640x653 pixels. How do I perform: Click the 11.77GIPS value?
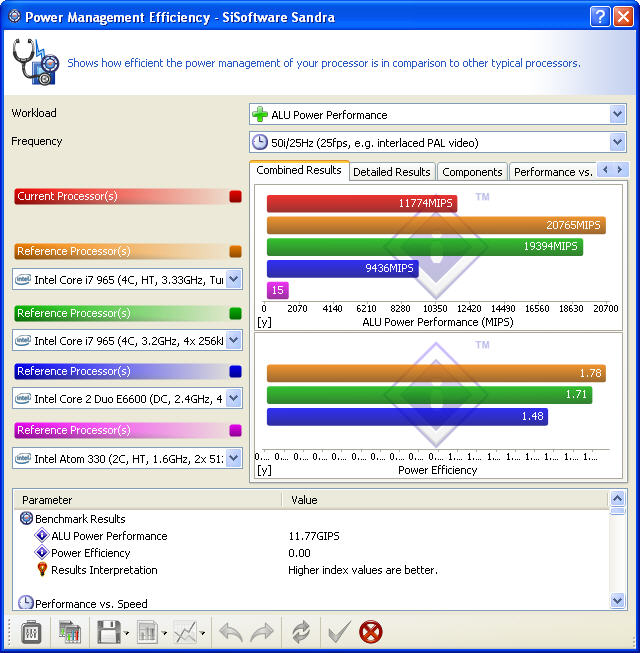tap(314, 536)
